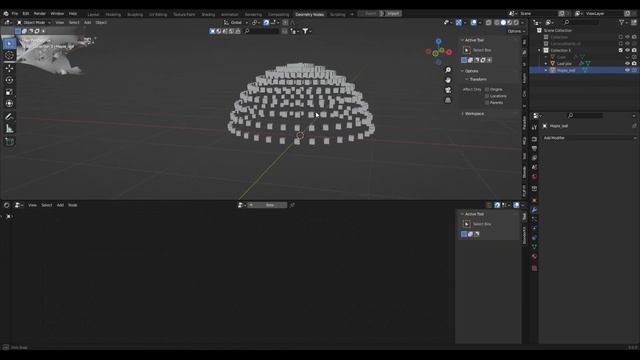Click the viewport funnel filter icon

(305, 31)
